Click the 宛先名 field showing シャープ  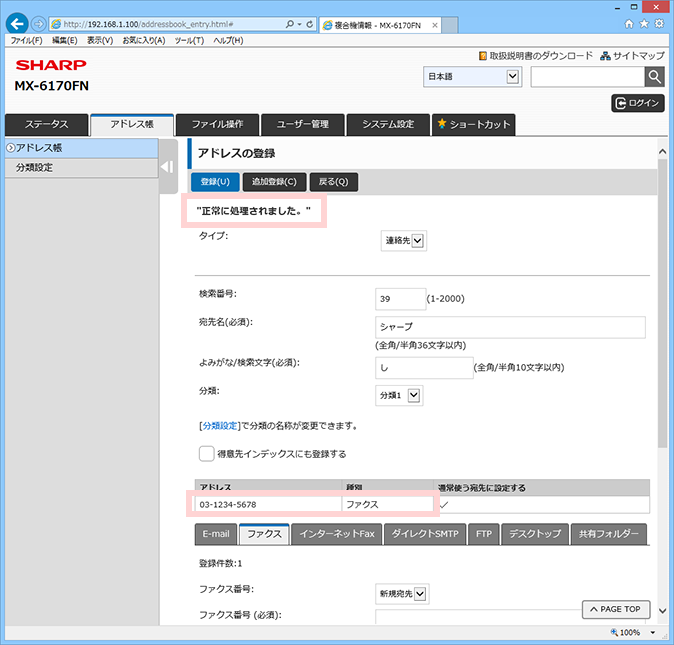[x=510, y=327]
